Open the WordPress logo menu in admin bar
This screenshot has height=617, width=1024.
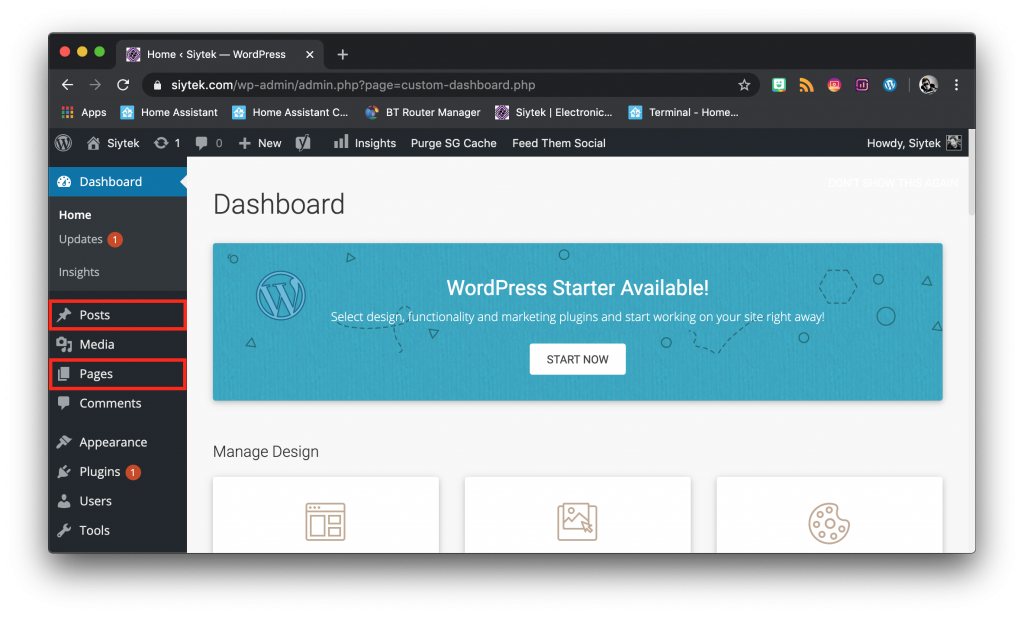[x=63, y=143]
